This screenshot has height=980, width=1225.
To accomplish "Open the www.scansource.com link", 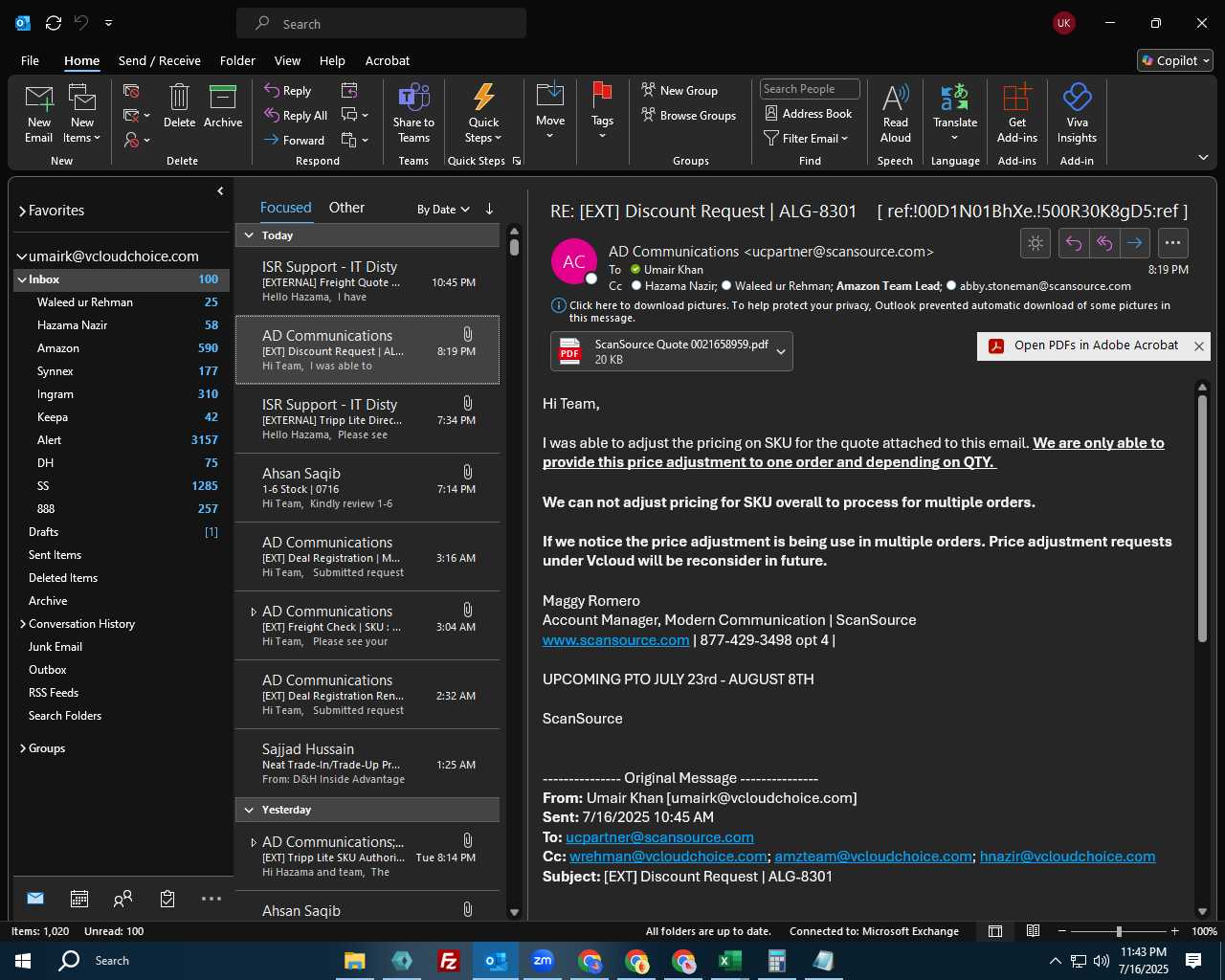I will pos(615,640).
